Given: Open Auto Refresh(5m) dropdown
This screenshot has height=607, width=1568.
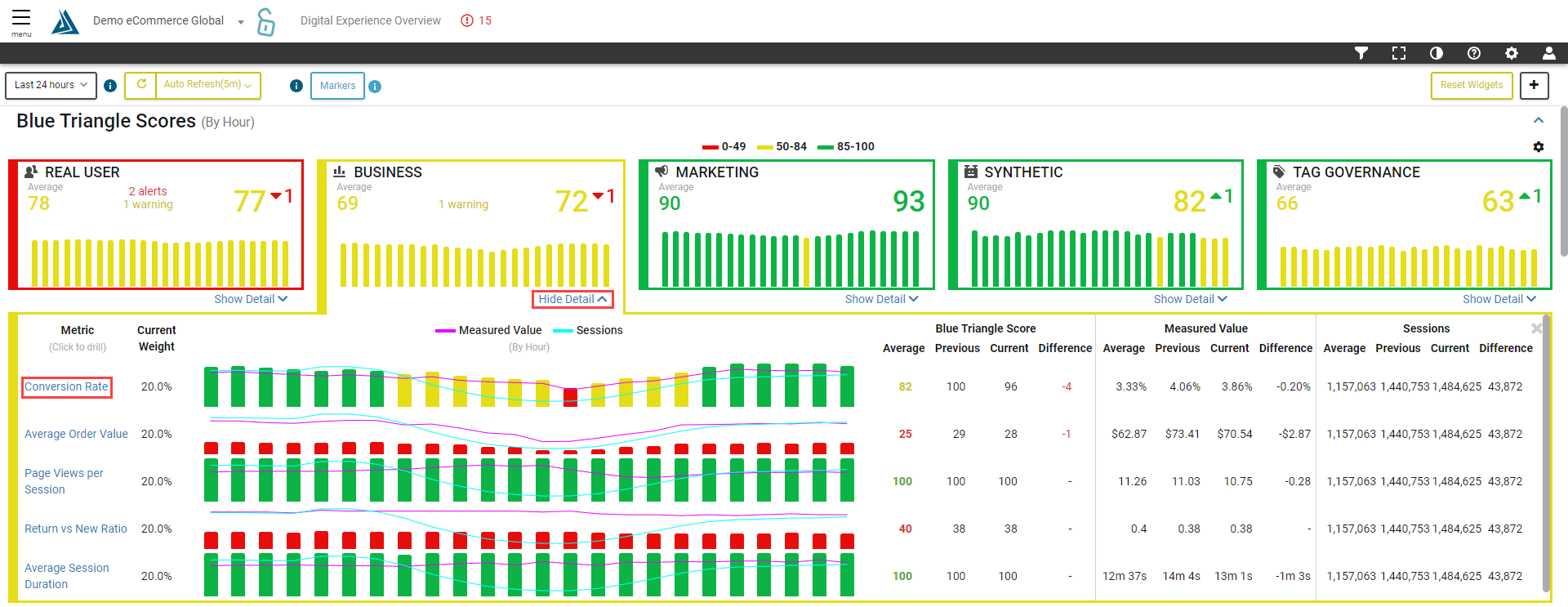Looking at the screenshot, I should point(208,85).
